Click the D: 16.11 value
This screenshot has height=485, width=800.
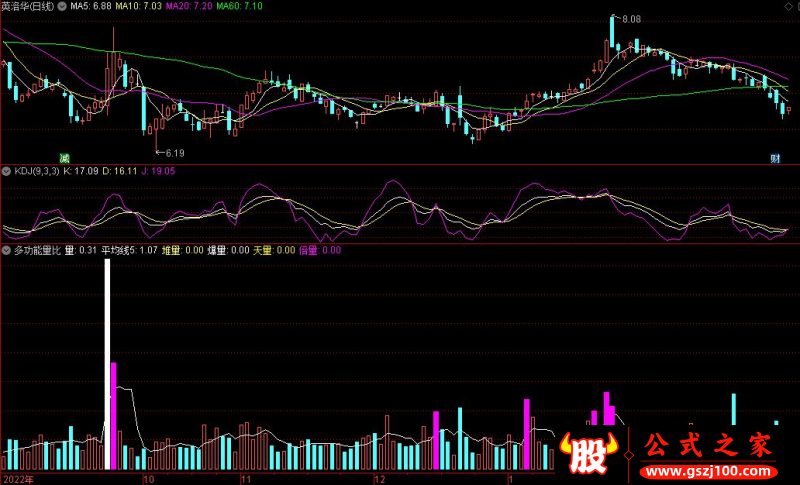click(120, 171)
